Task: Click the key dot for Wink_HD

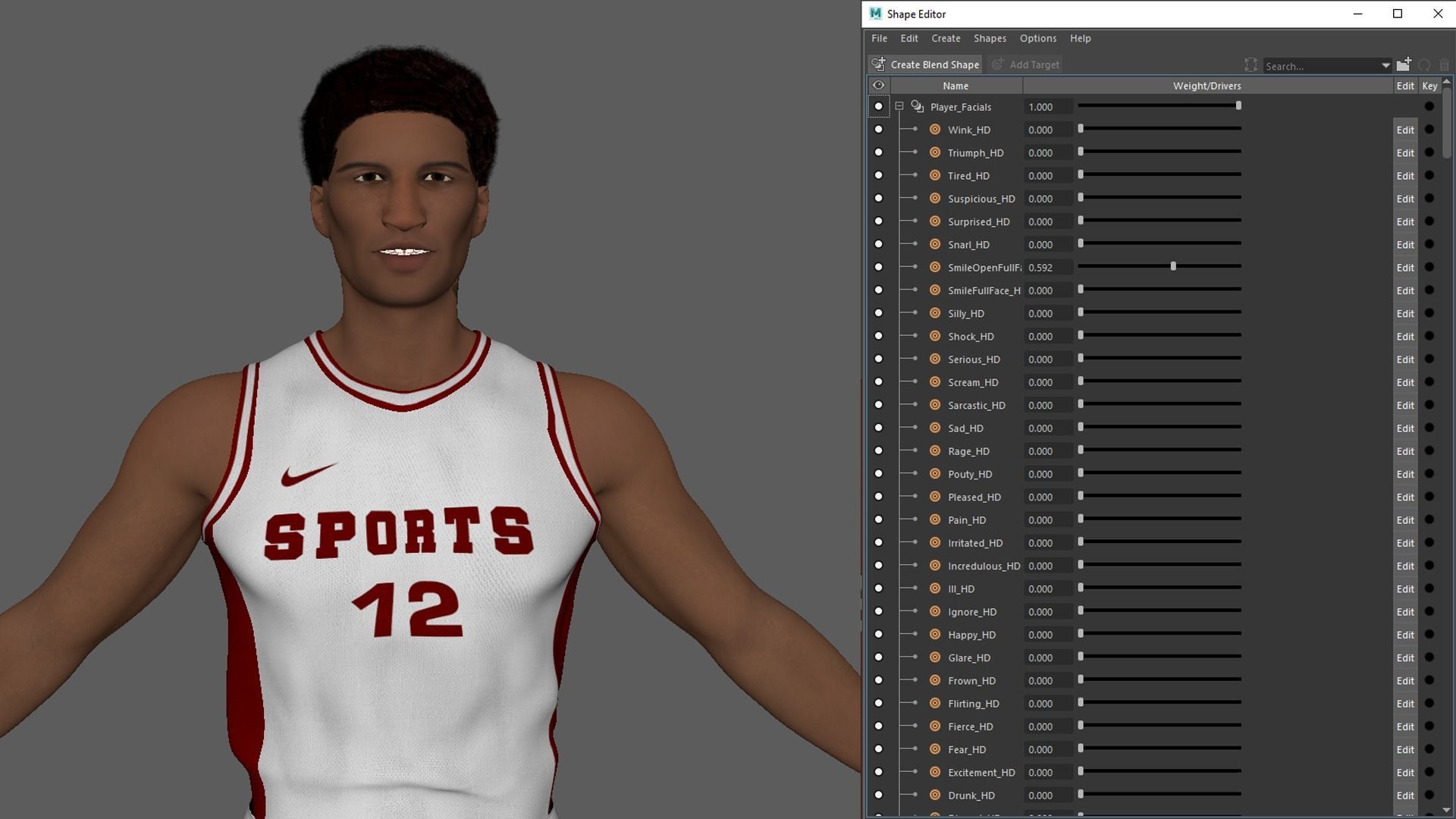Action: [x=1429, y=130]
